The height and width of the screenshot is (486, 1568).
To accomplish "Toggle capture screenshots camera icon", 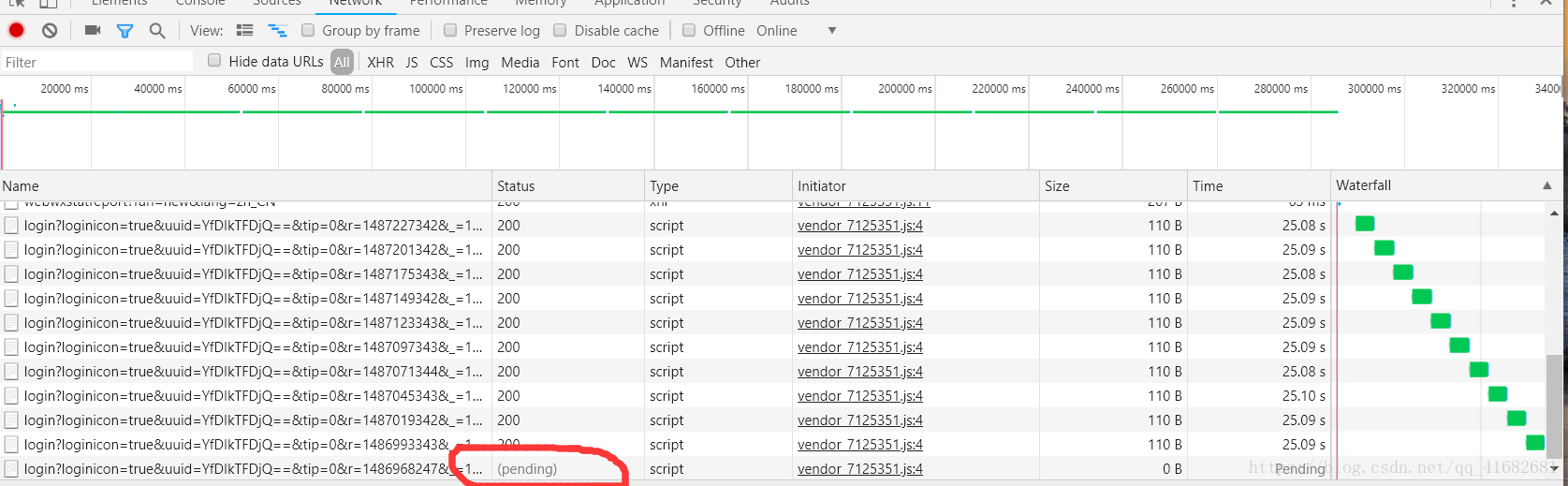I will click(93, 30).
